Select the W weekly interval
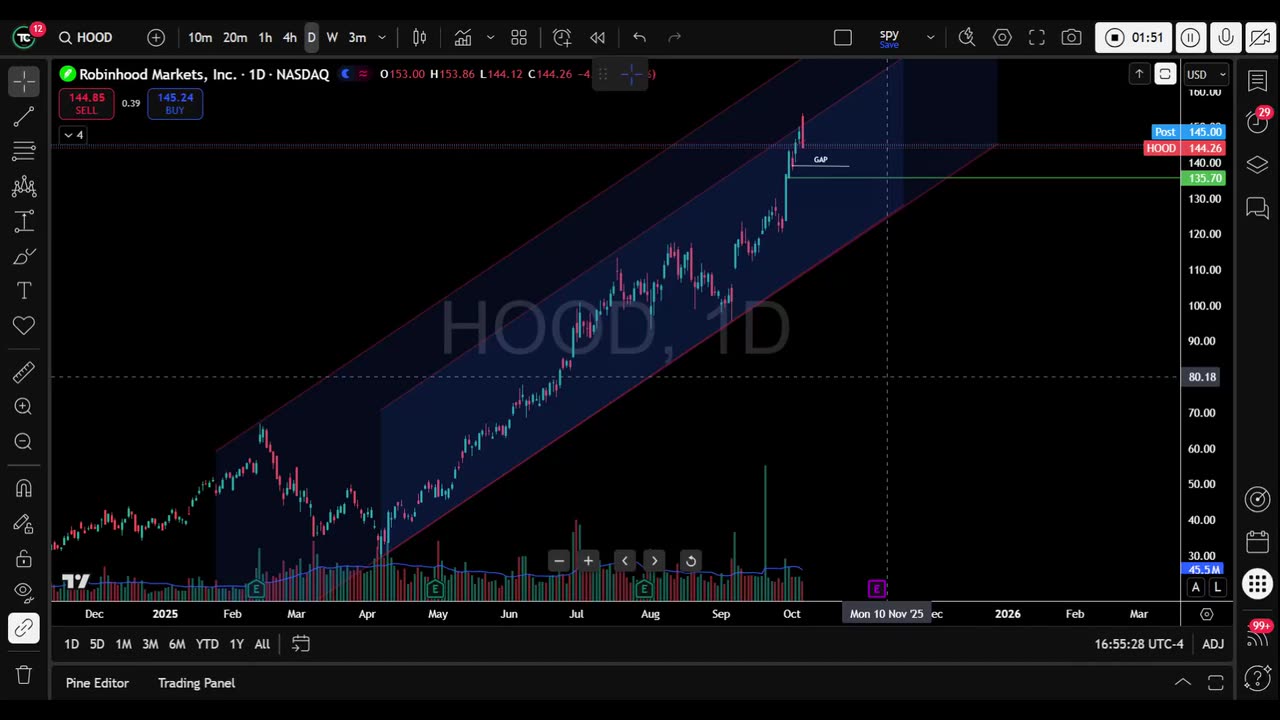Screen dimensions: 1280x720 332,37
